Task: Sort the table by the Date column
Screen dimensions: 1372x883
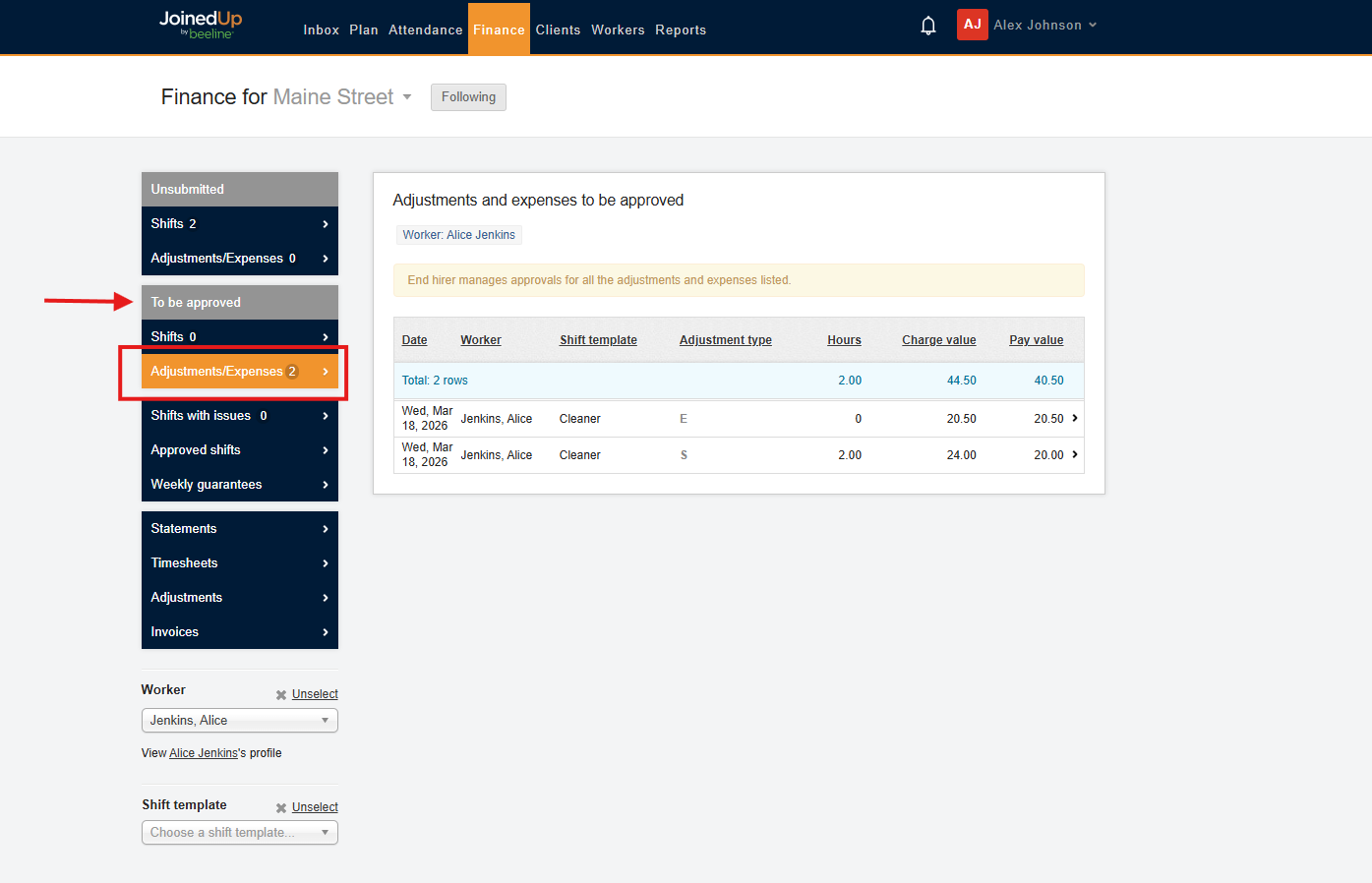Action: [414, 339]
